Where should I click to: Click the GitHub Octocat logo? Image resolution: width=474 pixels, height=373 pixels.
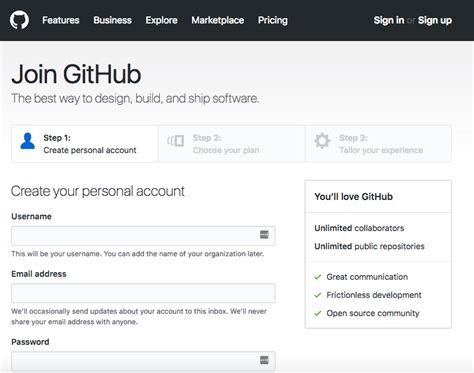click(x=19, y=20)
